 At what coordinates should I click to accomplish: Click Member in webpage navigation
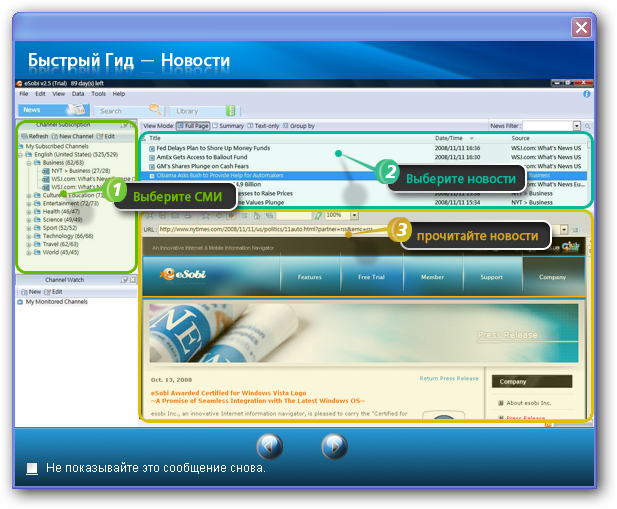tap(432, 277)
